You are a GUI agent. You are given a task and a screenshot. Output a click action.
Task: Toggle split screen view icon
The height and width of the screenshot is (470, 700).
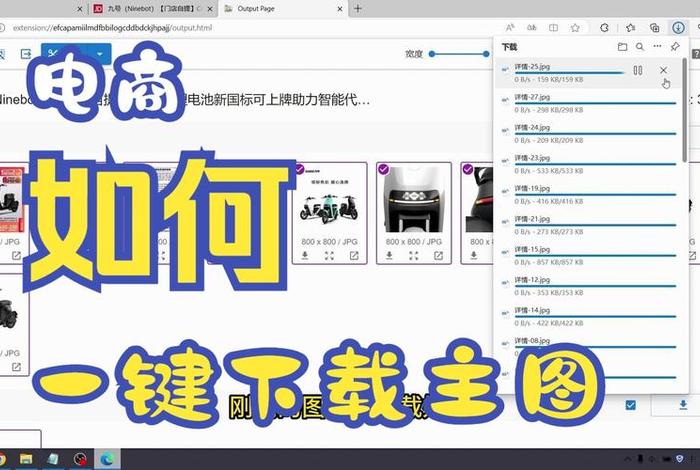point(553,28)
